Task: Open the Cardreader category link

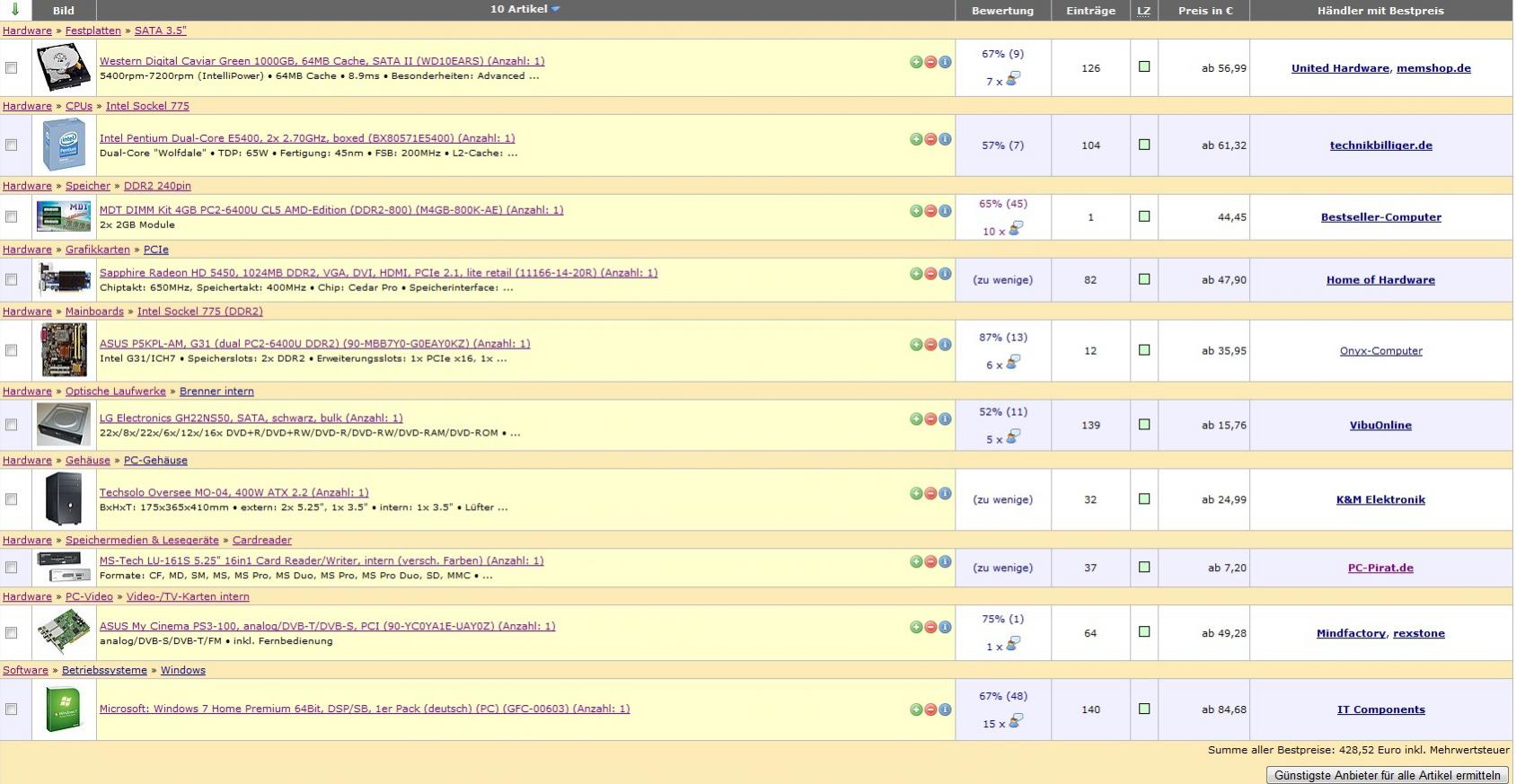Action: point(261,541)
